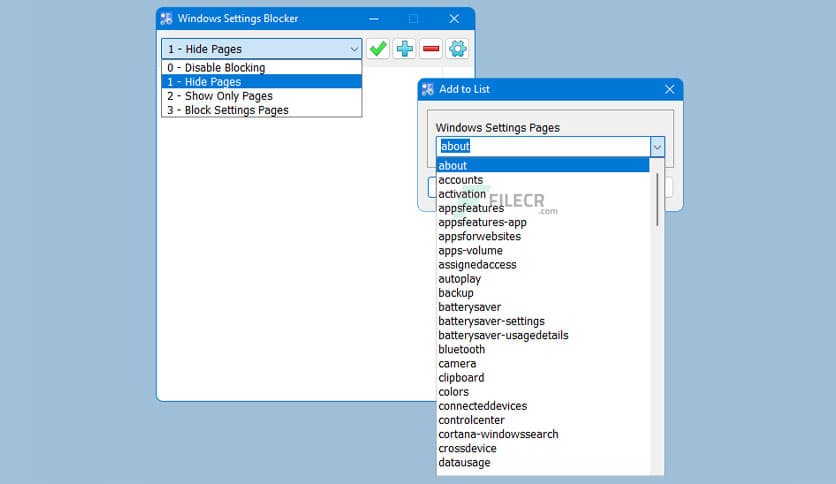The image size is (836, 484).
Task: Choose 'autoplay' page entry
Action: (x=543, y=279)
